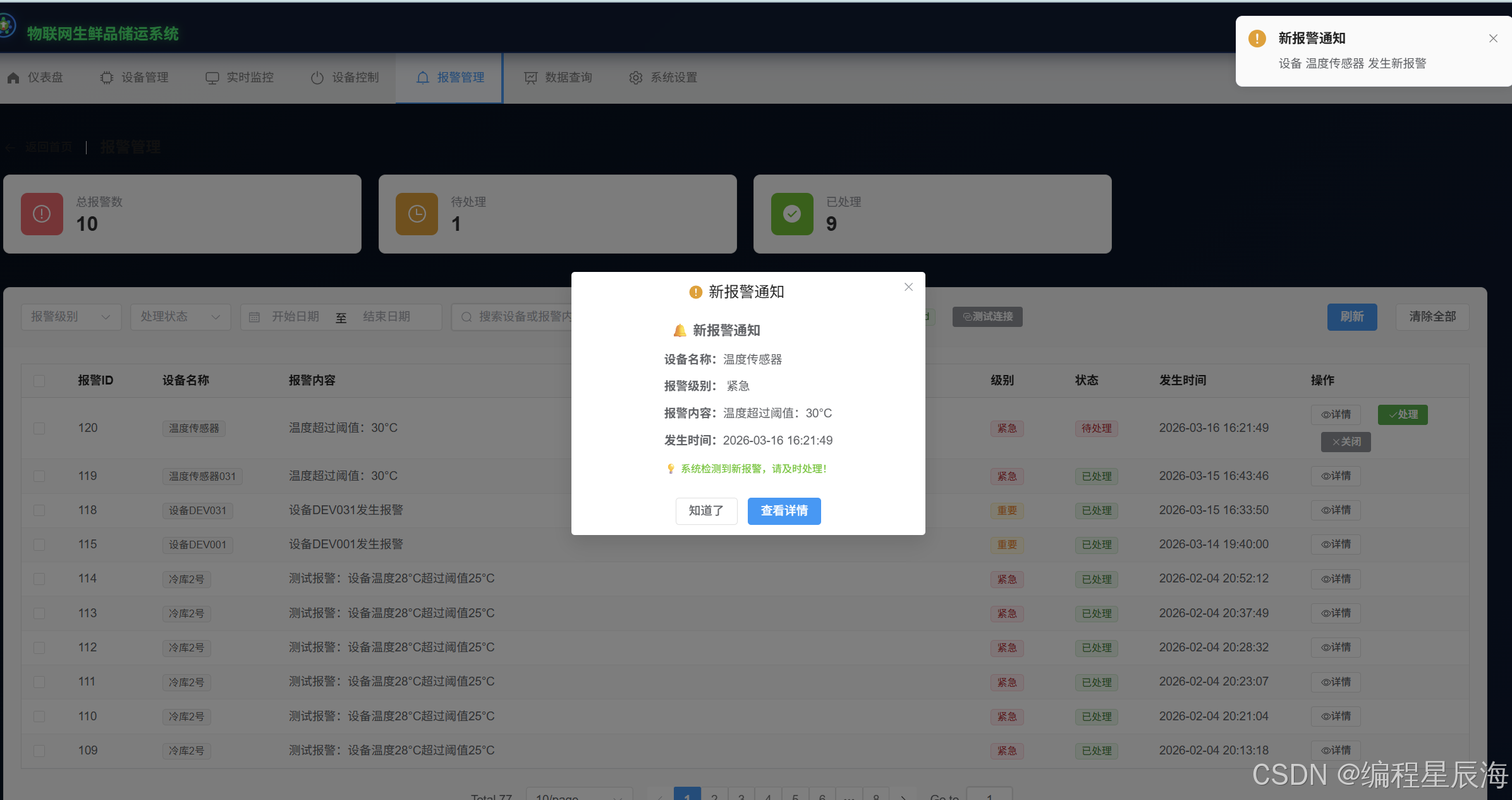The image size is (1512, 800).
Task: Click the red total alarms icon
Action: coord(42,214)
